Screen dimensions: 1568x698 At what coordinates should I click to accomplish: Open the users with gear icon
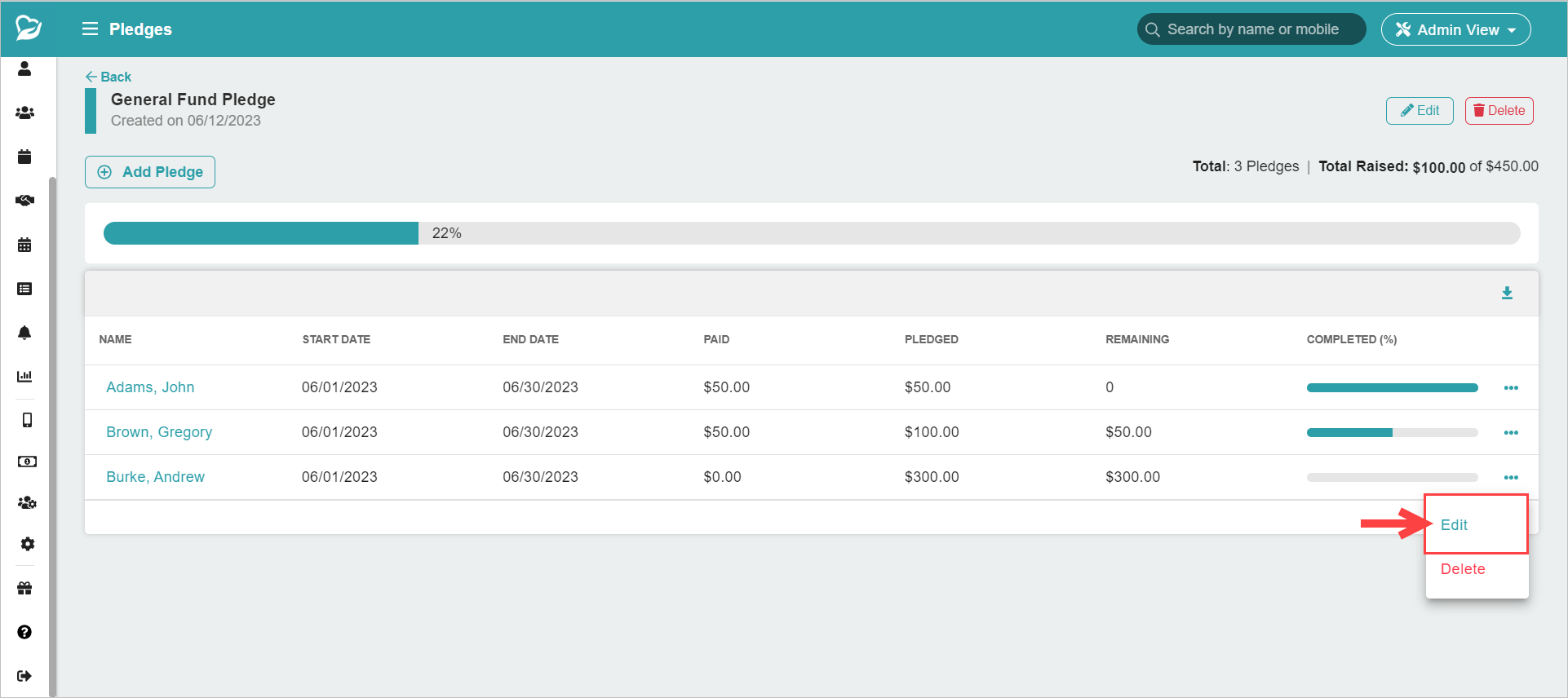(27, 502)
